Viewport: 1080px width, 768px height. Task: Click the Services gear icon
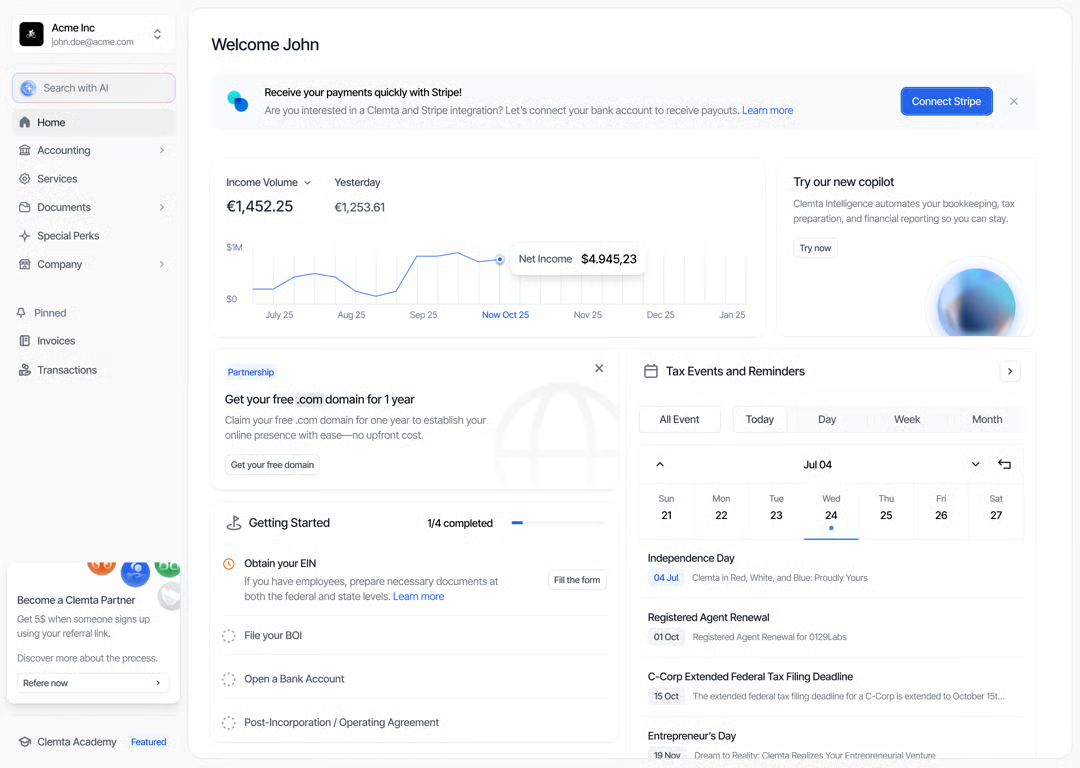[x=25, y=178]
